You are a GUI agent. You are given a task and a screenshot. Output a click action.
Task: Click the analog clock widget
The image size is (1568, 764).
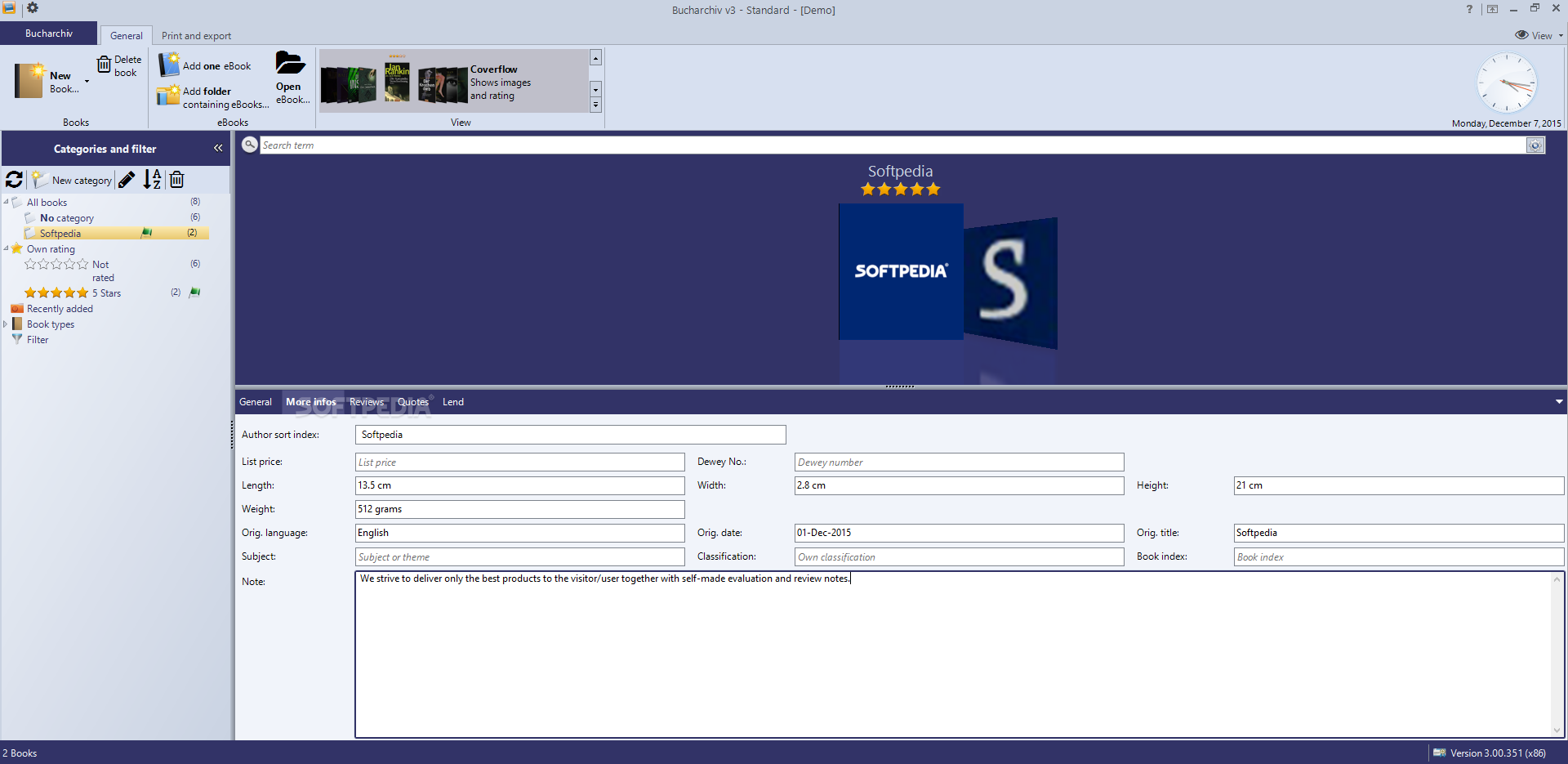pyautogui.click(x=1507, y=83)
